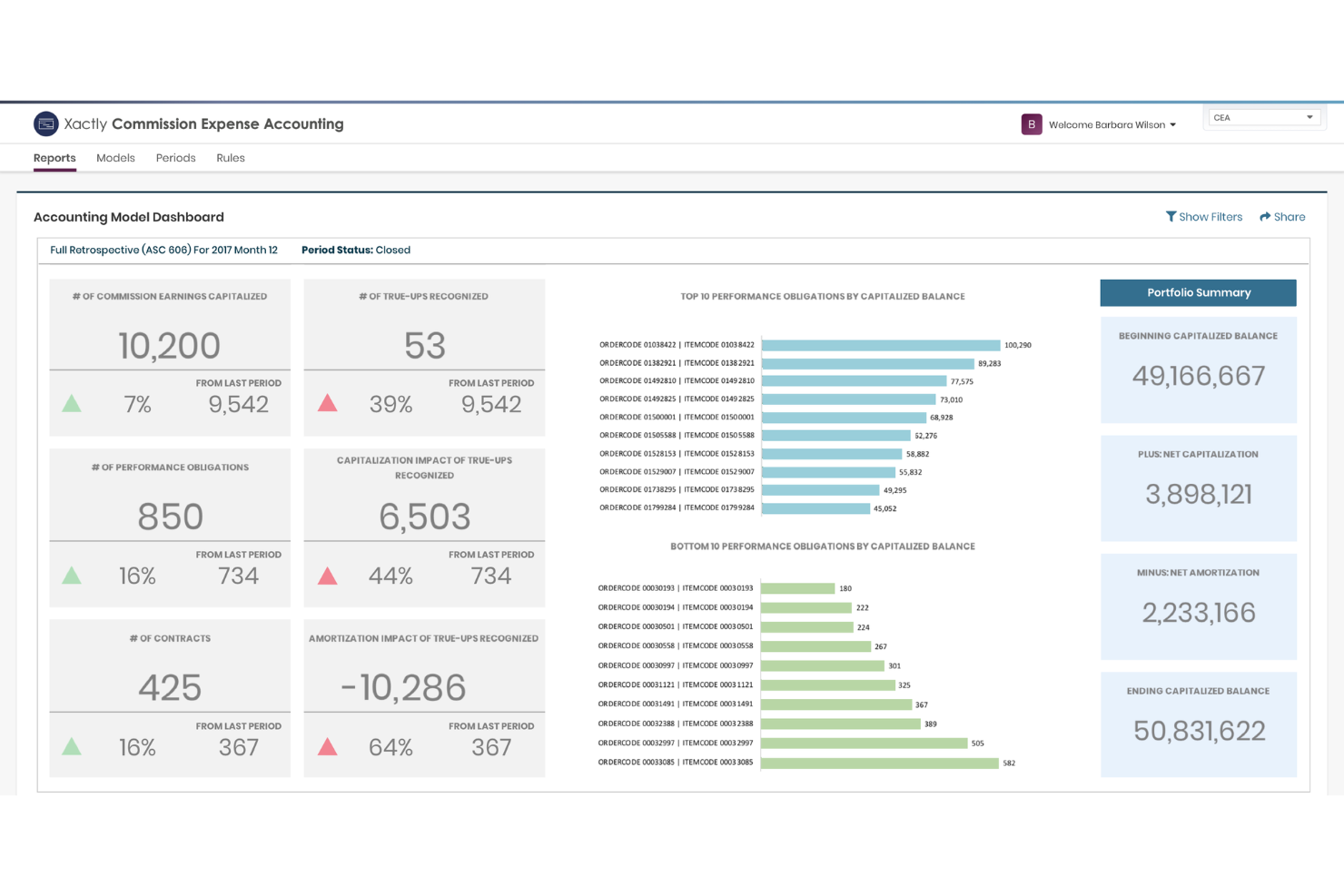Switch to the Models tab

click(115, 158)
